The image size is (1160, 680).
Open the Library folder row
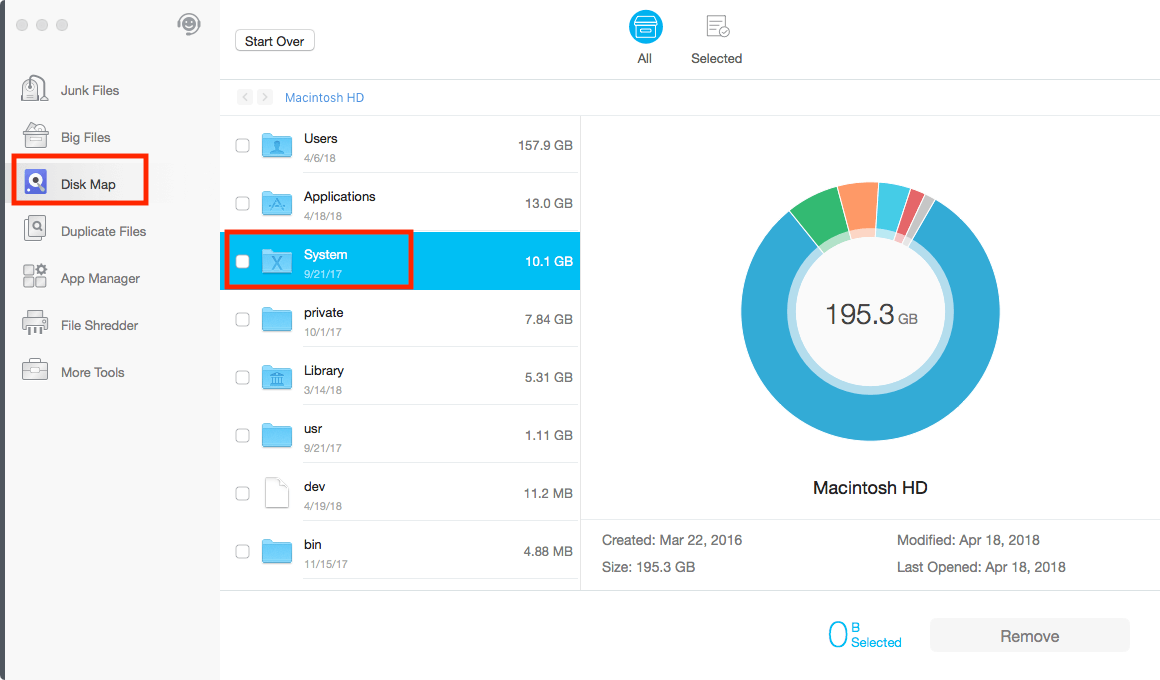click(400, 378)
